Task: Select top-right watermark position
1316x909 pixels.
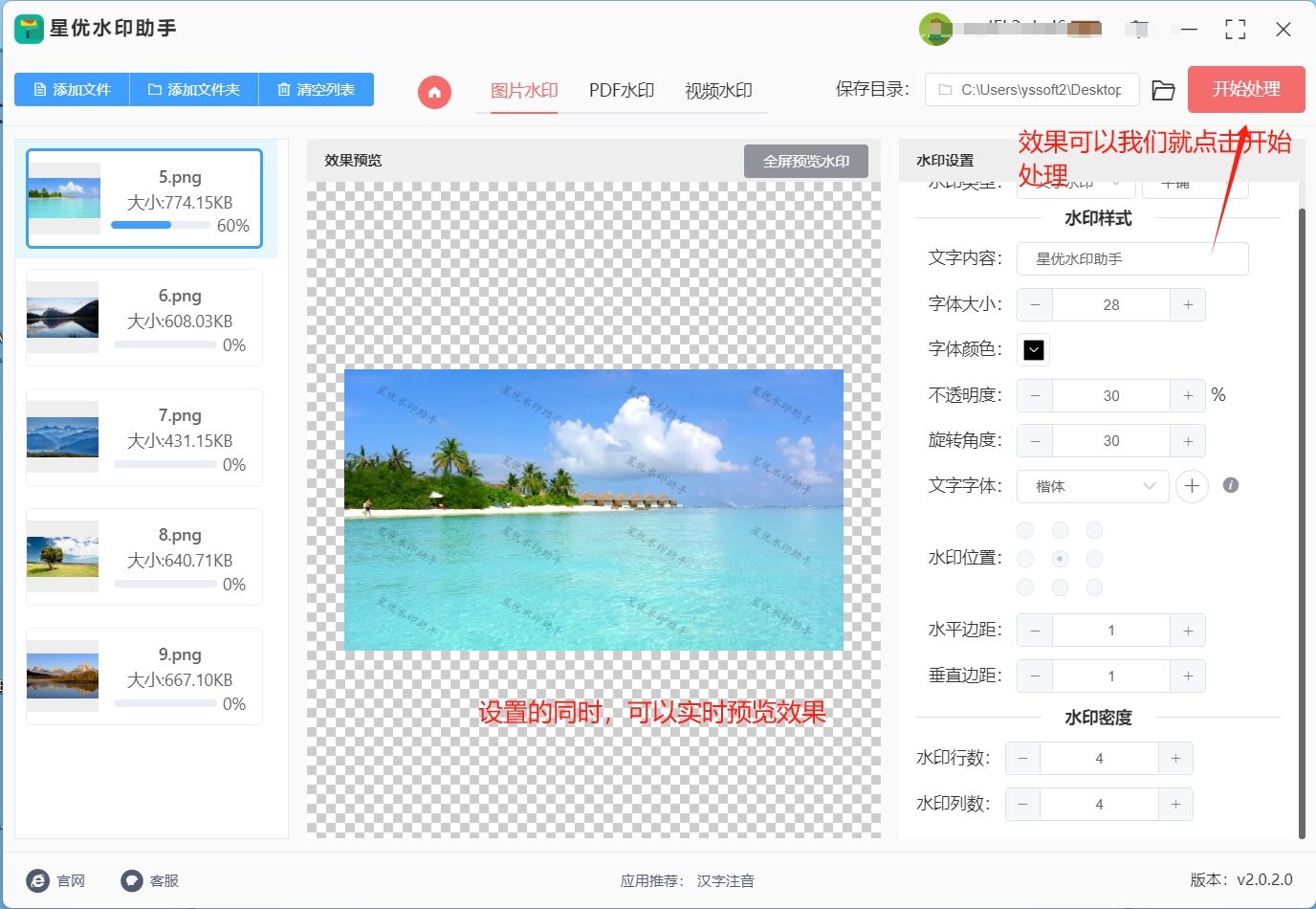Action: [1095, 530]
